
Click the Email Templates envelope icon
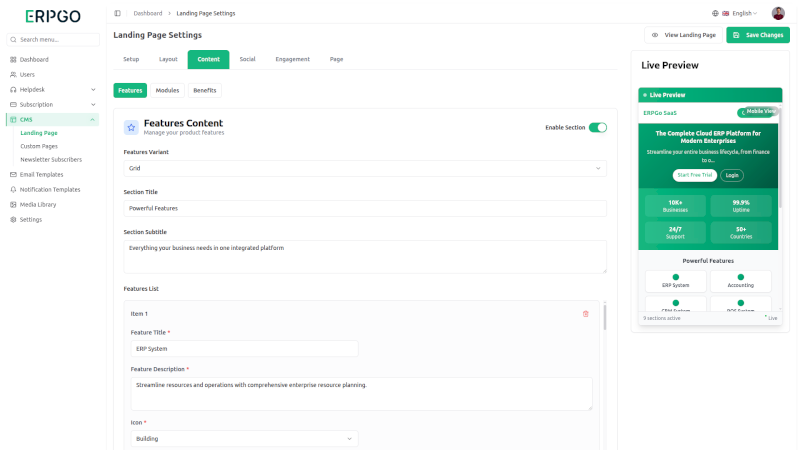[x=13, y=174]
